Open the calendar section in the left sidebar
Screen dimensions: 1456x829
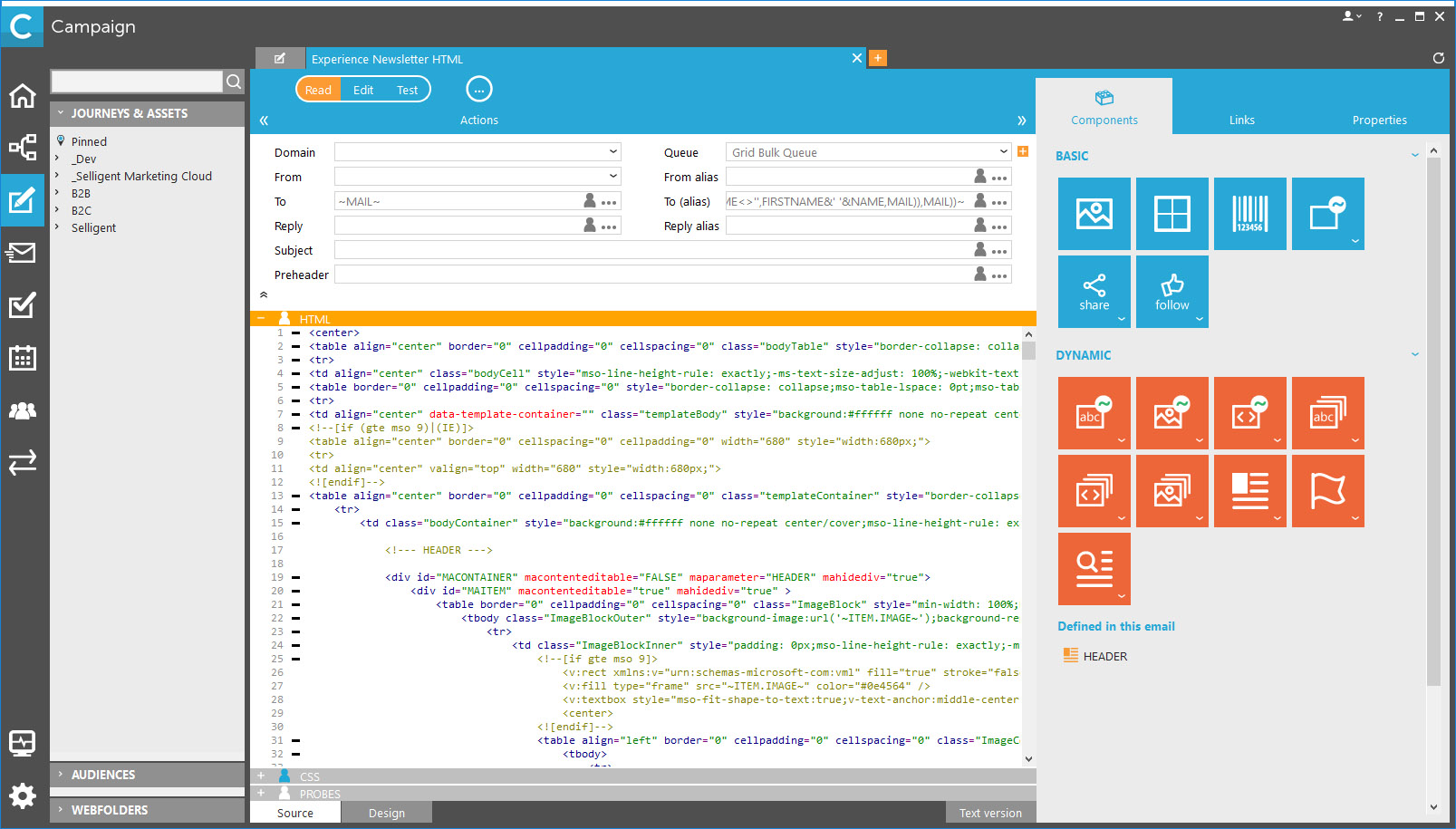(22, 357)
